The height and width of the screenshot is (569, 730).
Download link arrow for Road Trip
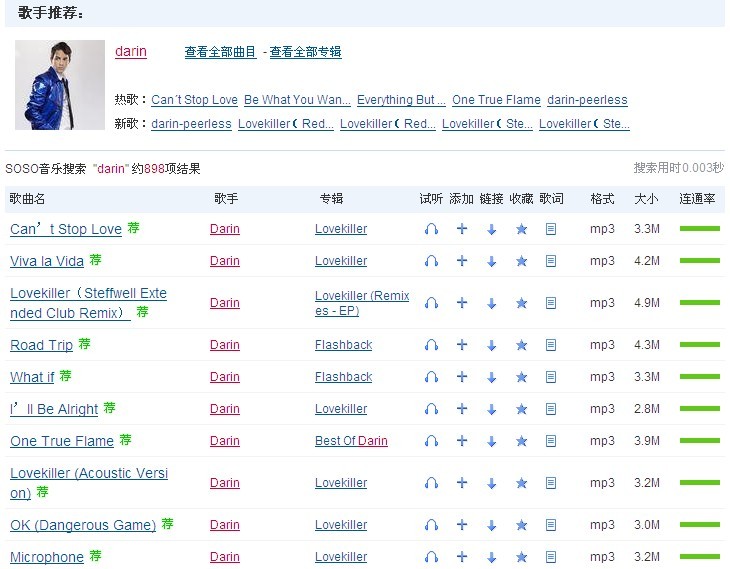492,345
